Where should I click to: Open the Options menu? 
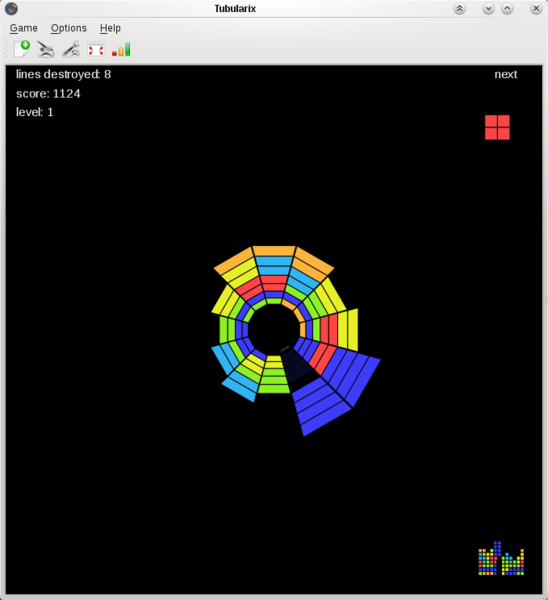click(x=69, y=28)
